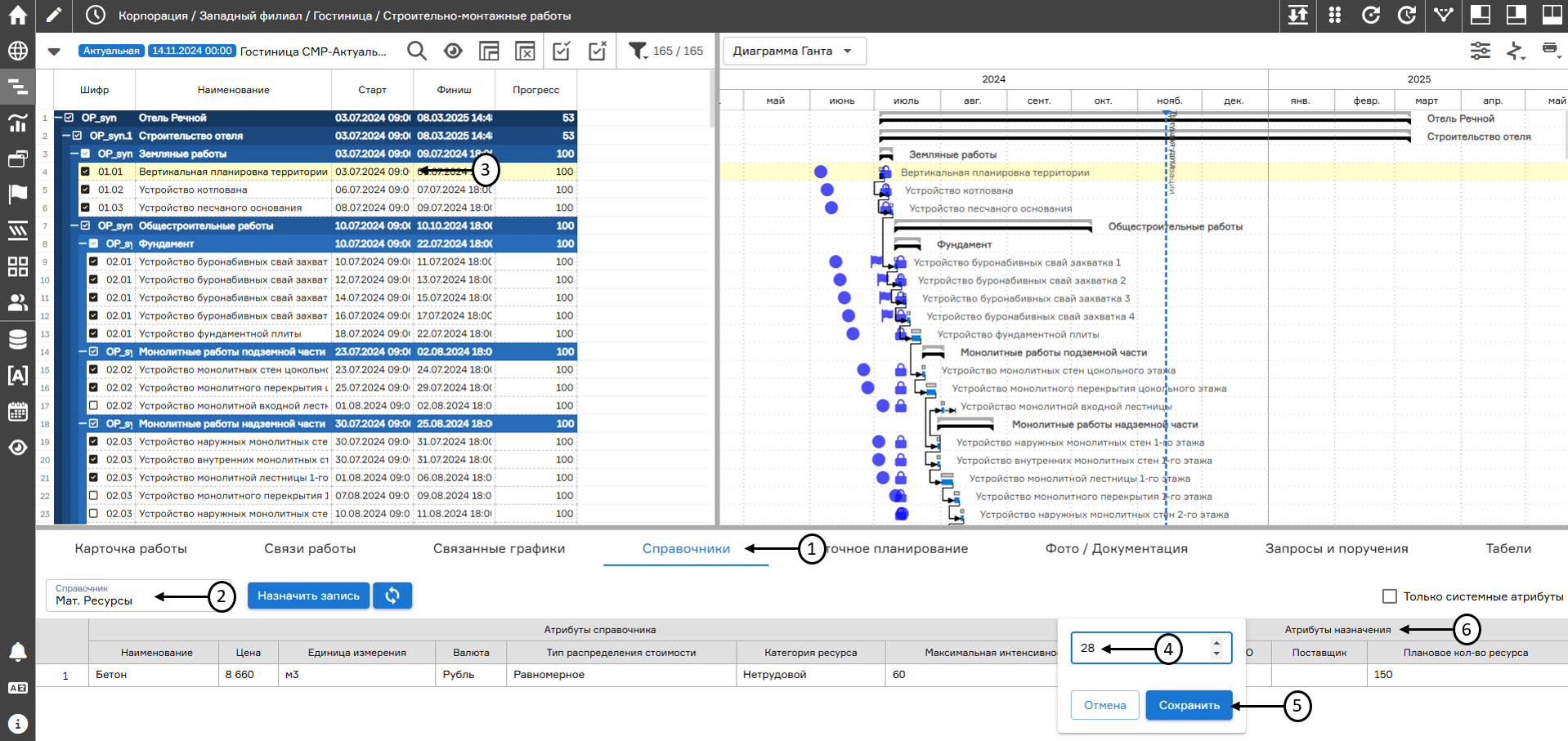This screenshot has width=1568, height=741.
Task: Toggle checkbox for Отель Речной row
Action: tap(69, 118)
